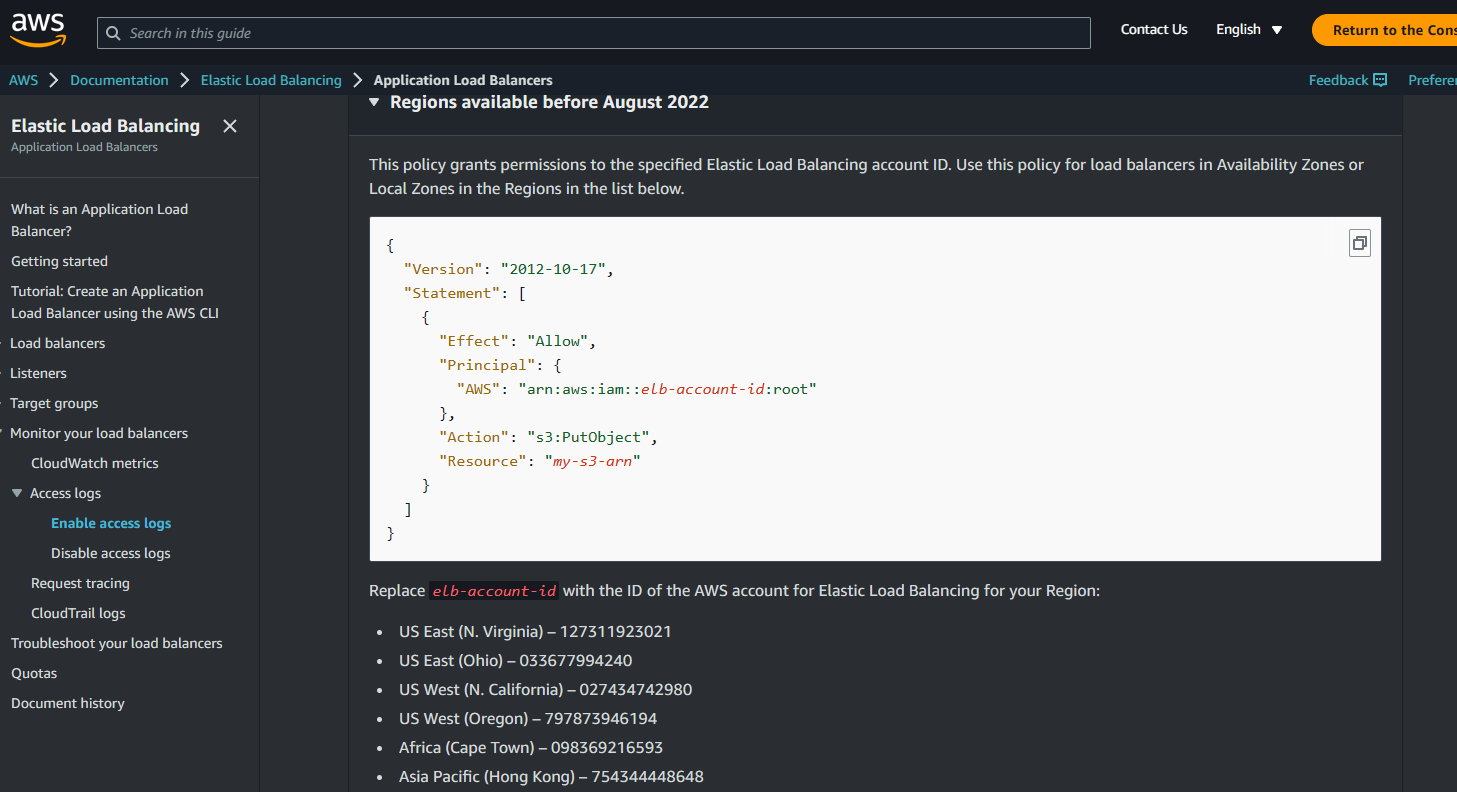Open the Contact Us page
1457x792 pixels.
click(1153, 29)
